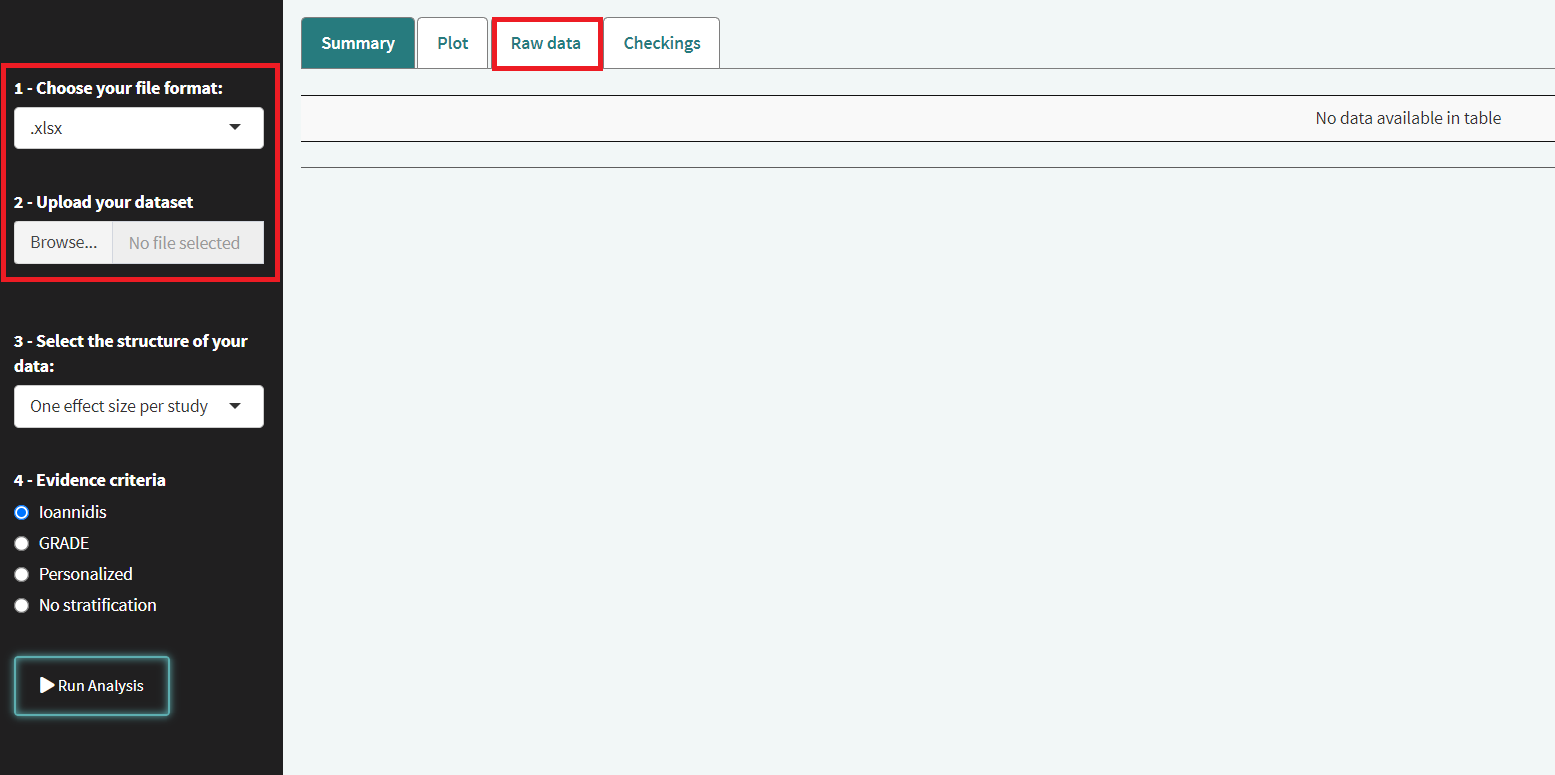The image size is (1555, 775).
Task: Go to the Raw data tab
Action: tap(545, 43)
